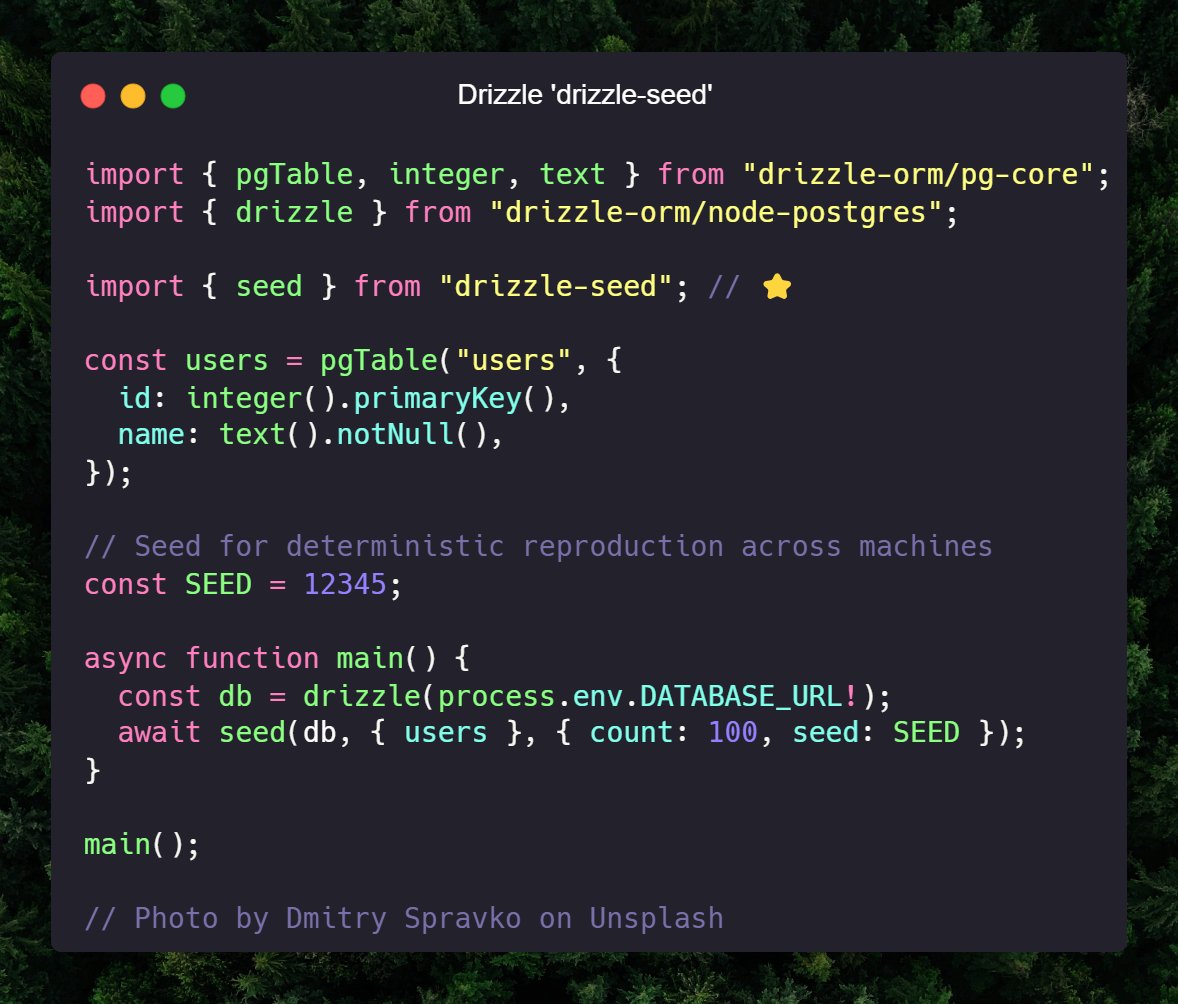The width and height of the screenshot is (1178, 1004).
Task: Click 'drizzle' in the second import line
Action: [x=294, y=212]
